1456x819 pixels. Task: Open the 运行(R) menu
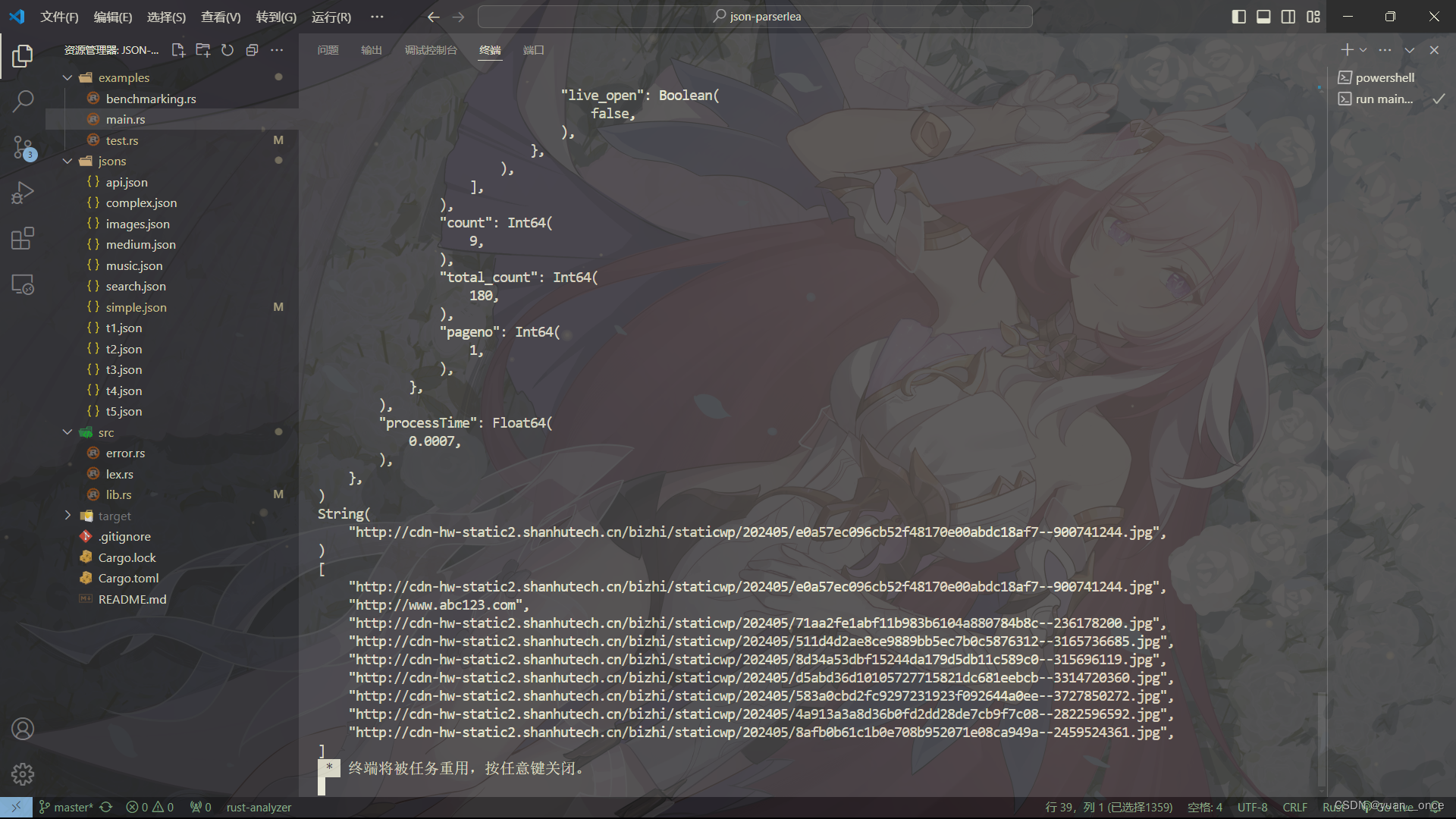click(331, 17)
